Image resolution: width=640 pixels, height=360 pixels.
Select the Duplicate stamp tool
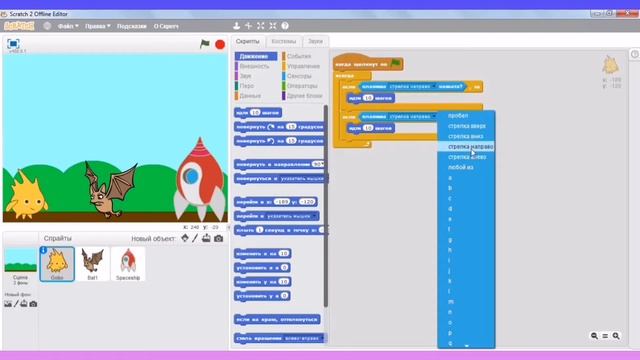pyautogui.click(x=236, y=26)
